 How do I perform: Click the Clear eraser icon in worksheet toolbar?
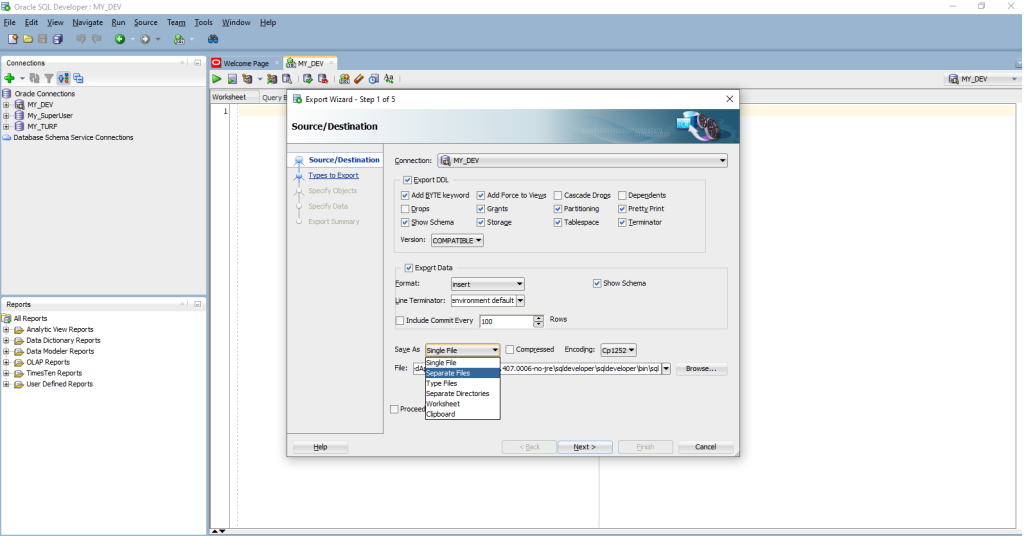359,79
